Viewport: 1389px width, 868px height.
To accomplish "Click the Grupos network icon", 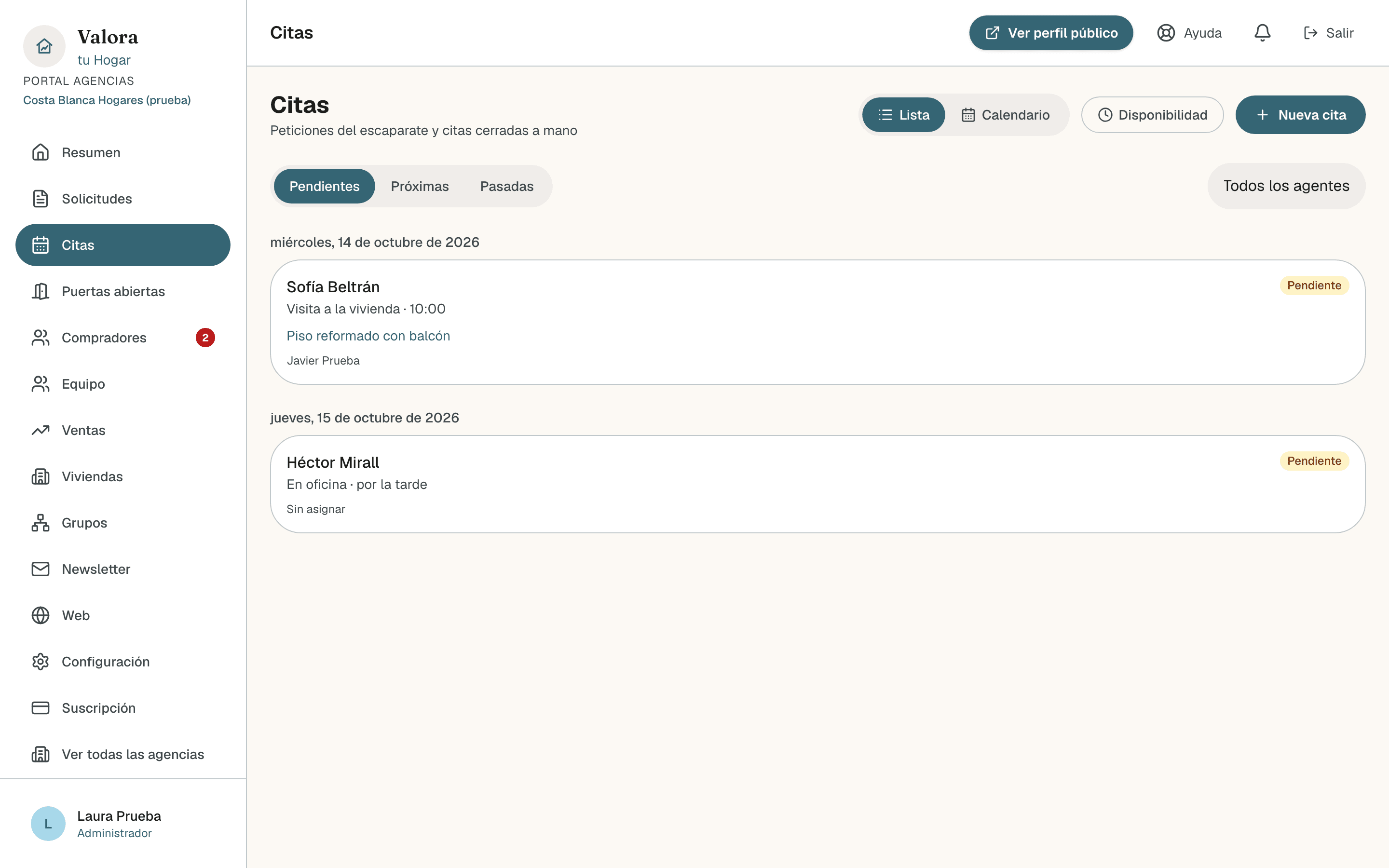I will point(40,523).
